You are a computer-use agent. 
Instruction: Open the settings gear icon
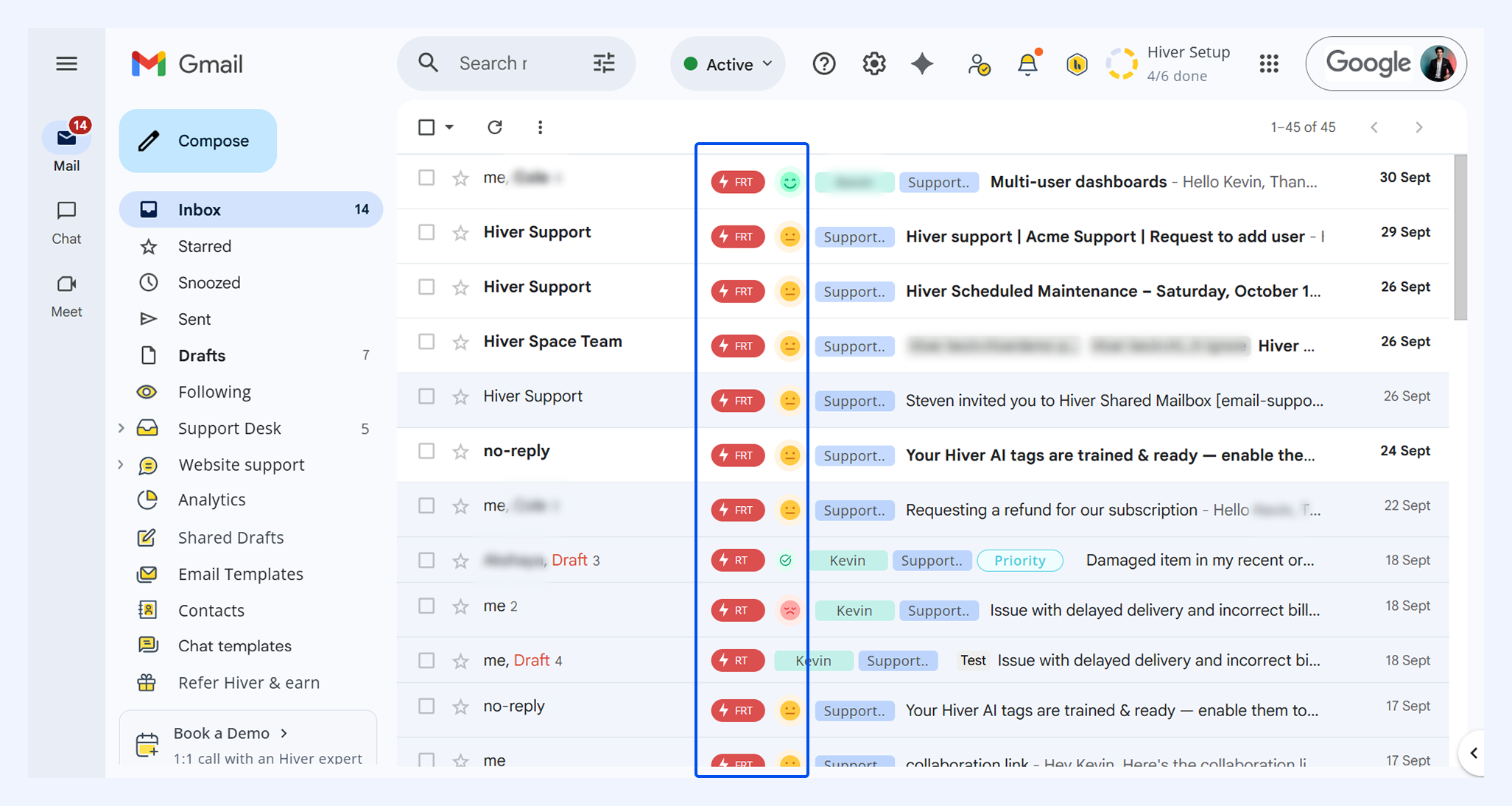coord(874,64)
